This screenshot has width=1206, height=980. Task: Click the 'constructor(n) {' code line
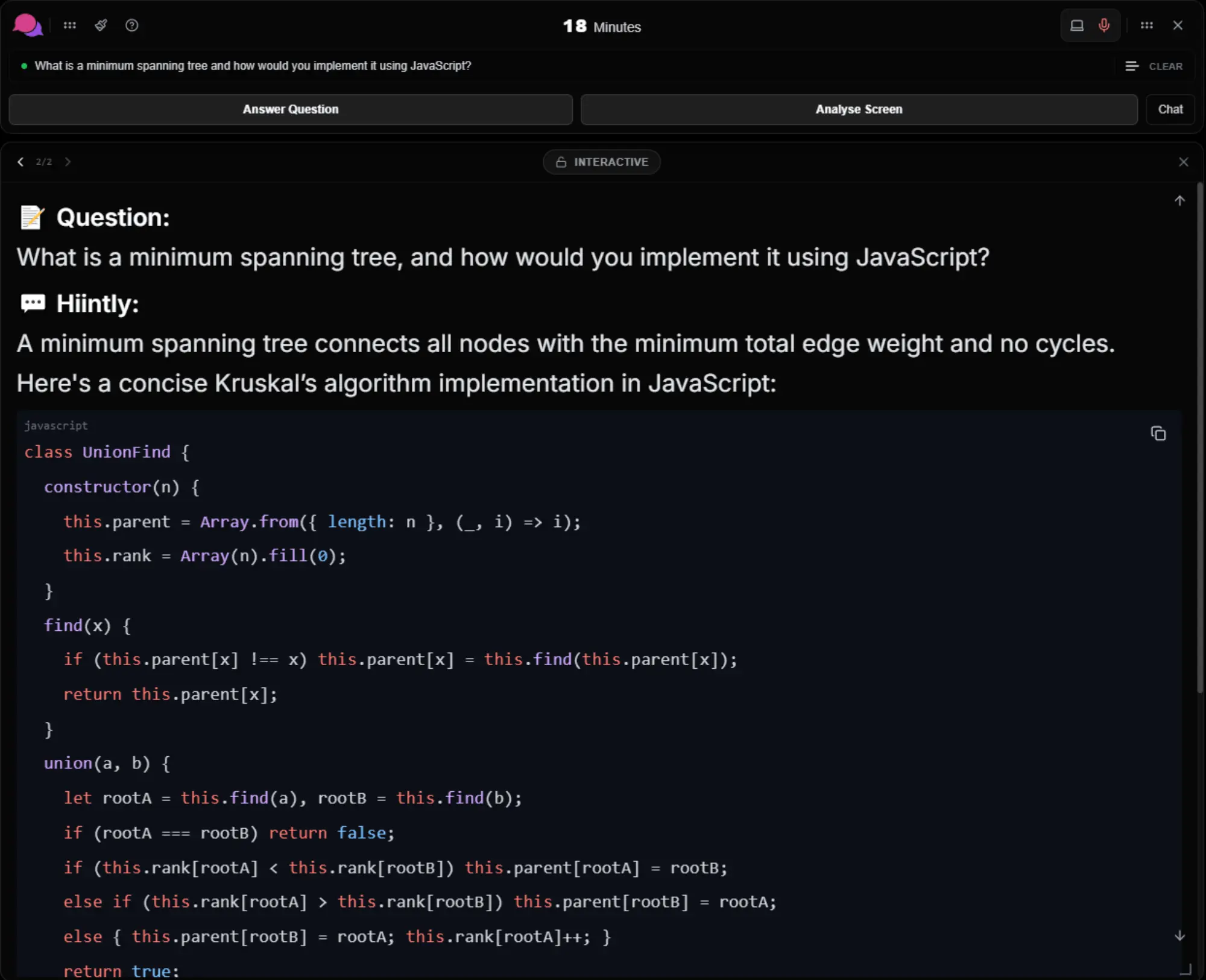point(122,487)
